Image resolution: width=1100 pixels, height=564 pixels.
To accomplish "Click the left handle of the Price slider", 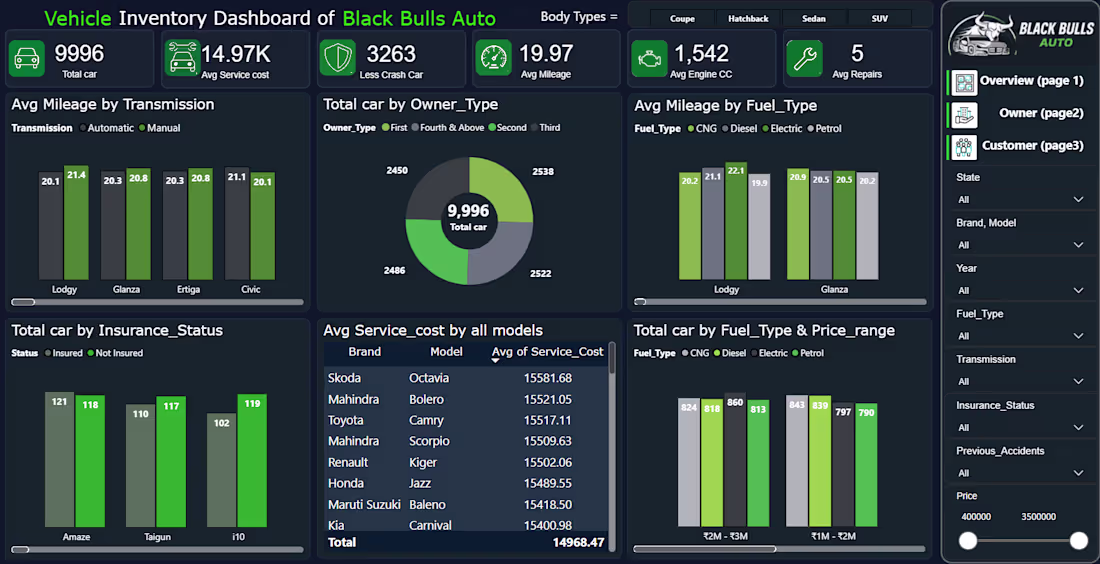I will click(968, 540).
